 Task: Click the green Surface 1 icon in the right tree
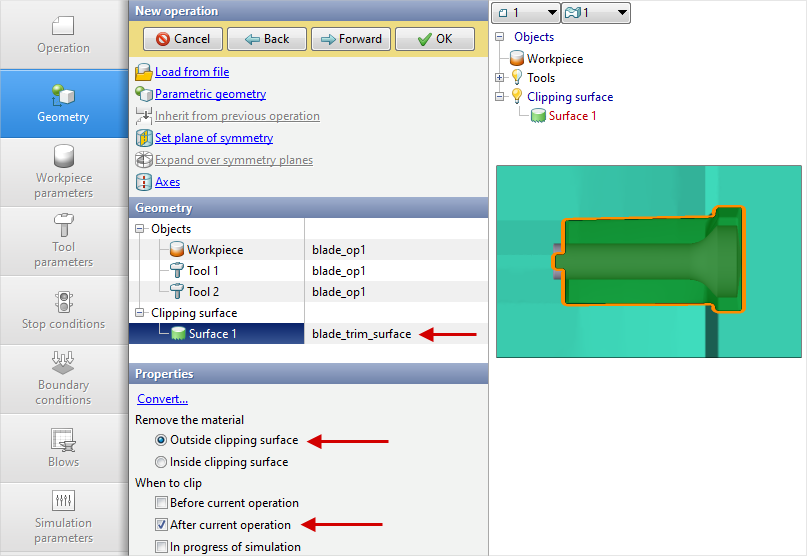tap(538, 116)
